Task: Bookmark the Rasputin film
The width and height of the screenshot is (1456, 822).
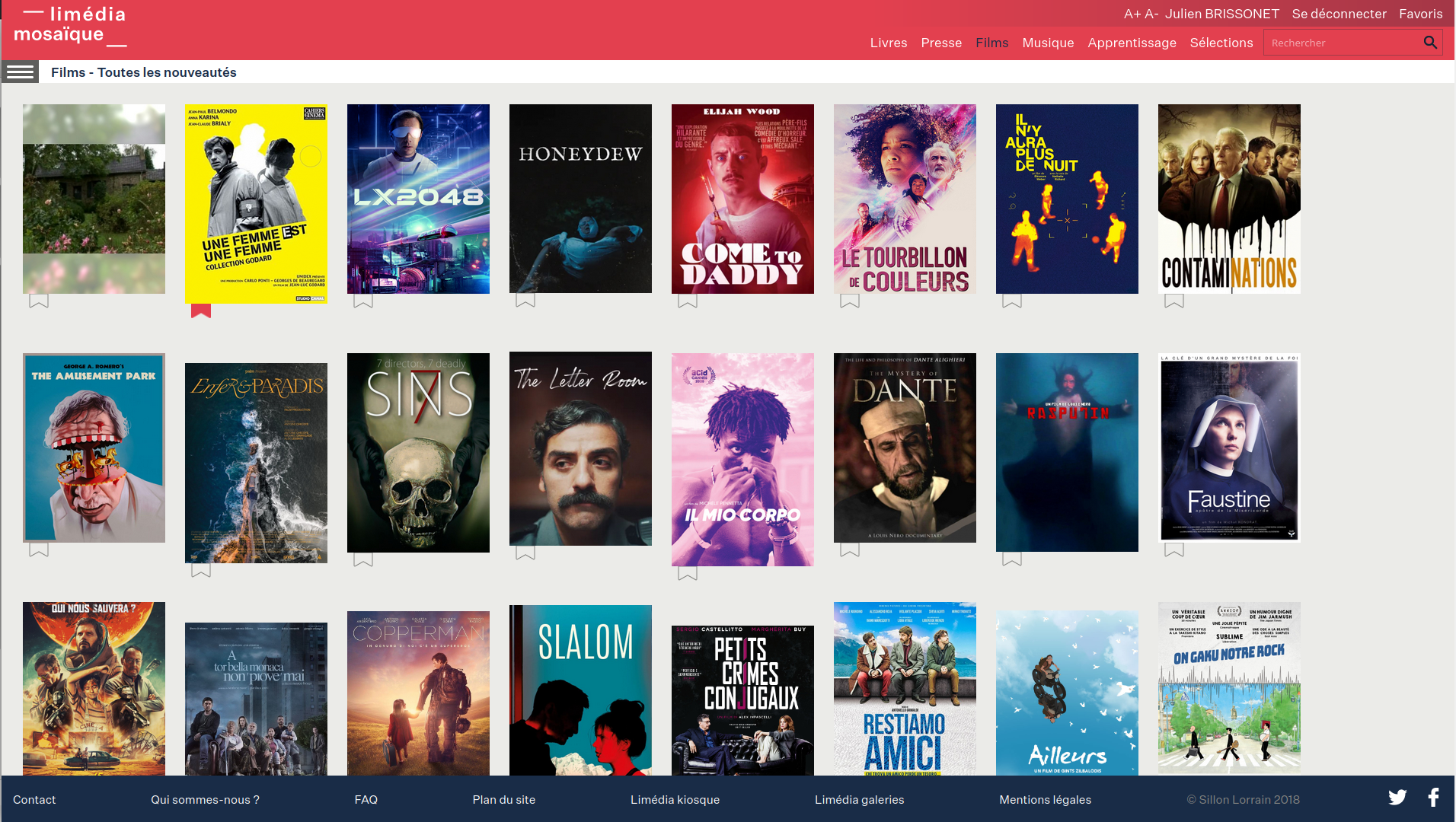Action: 1012,559
